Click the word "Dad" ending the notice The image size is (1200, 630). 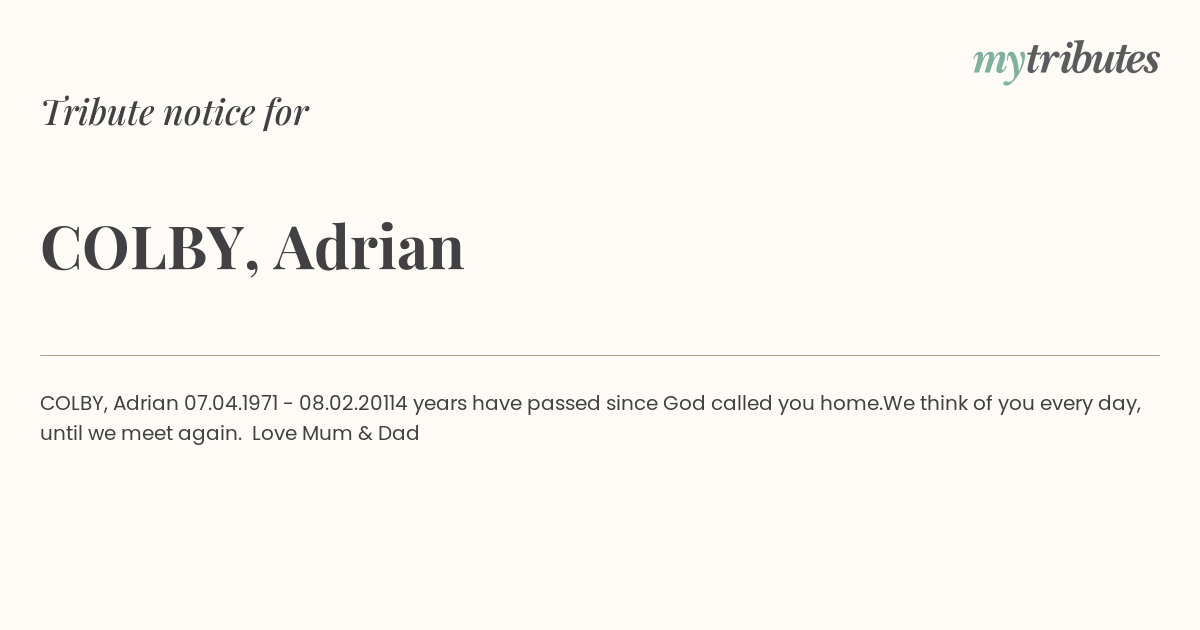tap(399, 434)
